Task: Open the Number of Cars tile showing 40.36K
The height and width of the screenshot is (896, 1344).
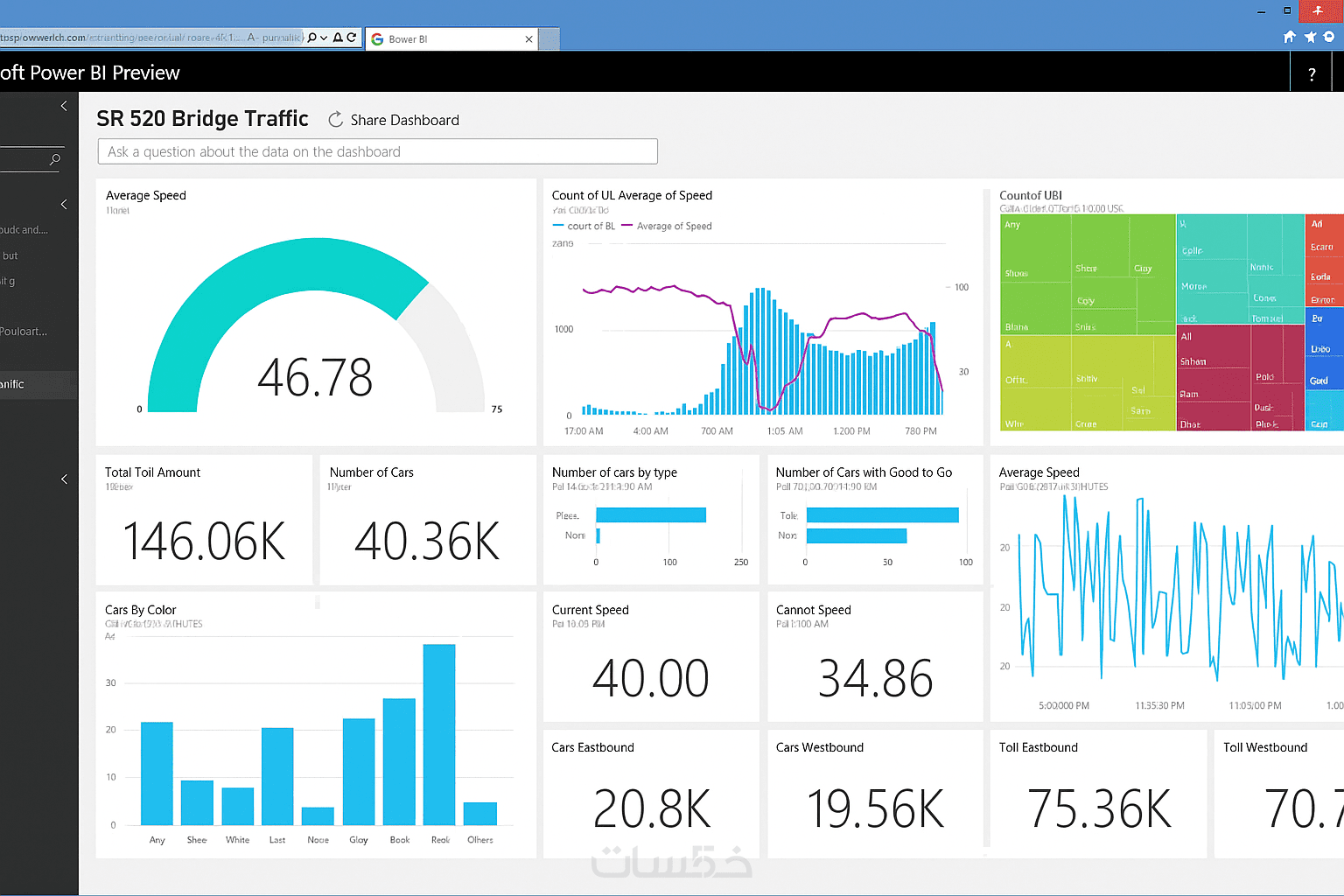Action: point(428,519)
